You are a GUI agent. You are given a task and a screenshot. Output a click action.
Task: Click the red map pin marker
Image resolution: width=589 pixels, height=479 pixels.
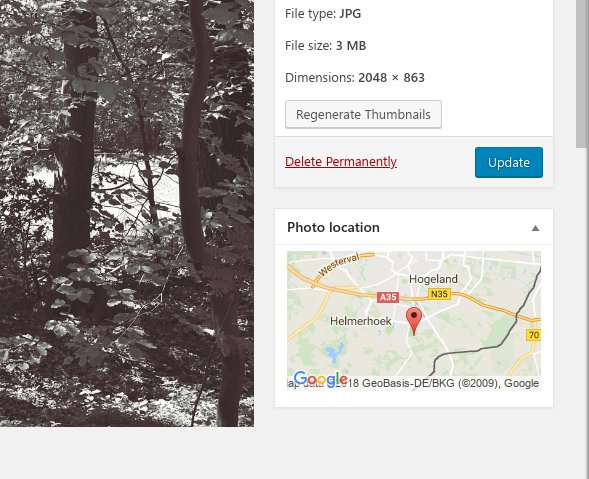click(414, 321)
